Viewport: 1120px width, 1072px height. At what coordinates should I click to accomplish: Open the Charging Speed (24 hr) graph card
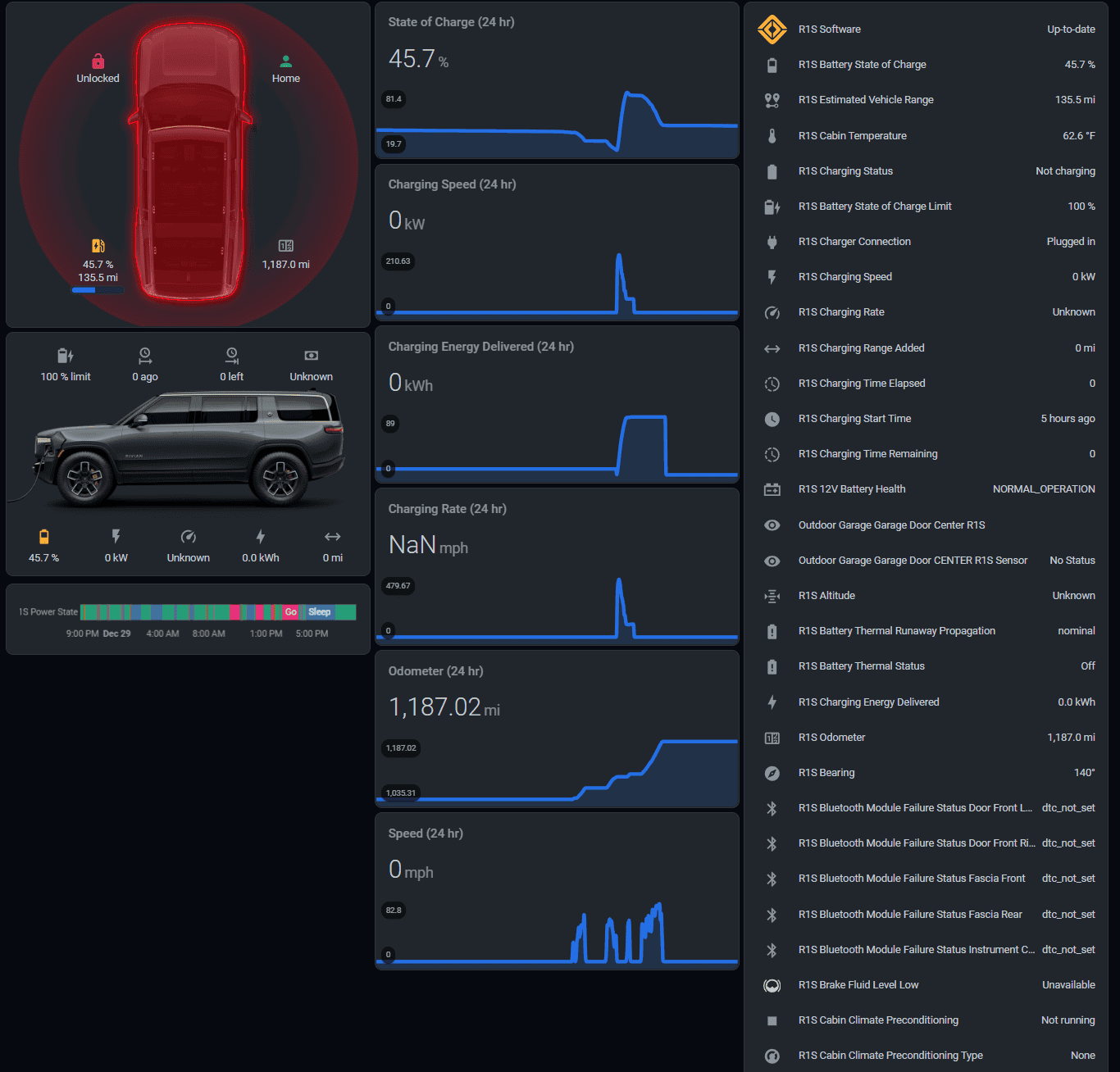point(557,243)
